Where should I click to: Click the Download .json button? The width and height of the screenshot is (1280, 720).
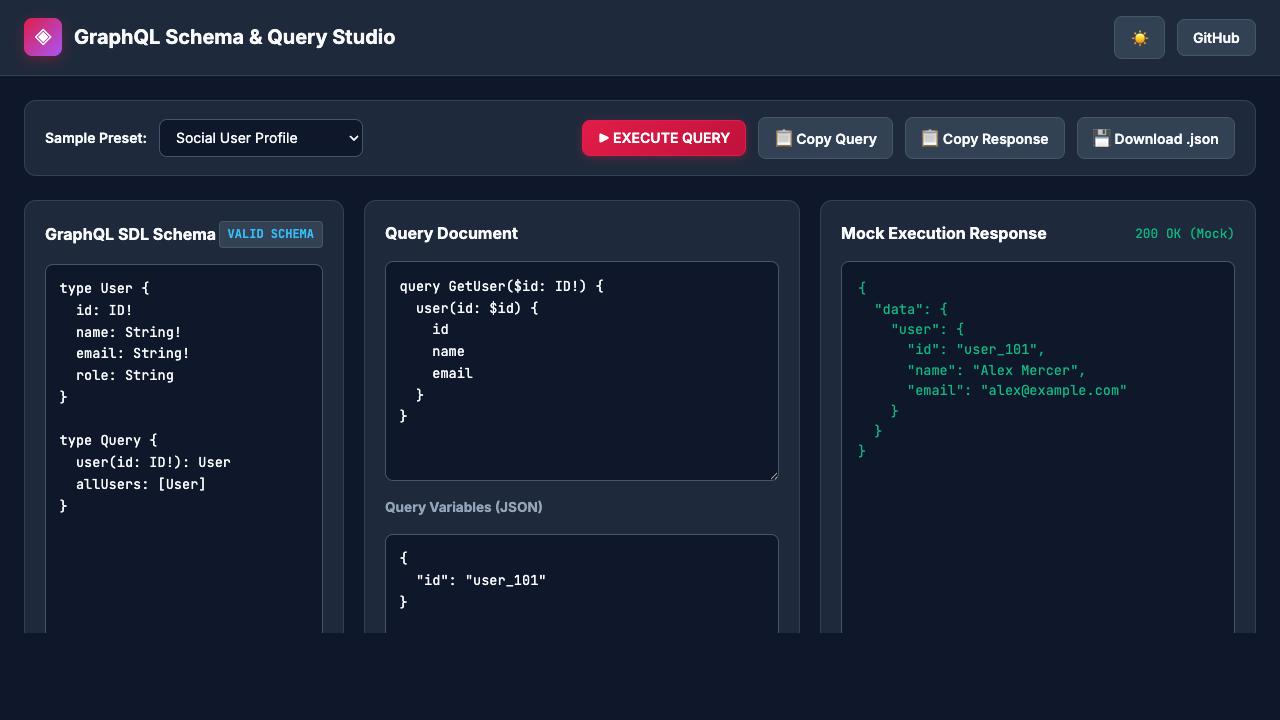1156,138
